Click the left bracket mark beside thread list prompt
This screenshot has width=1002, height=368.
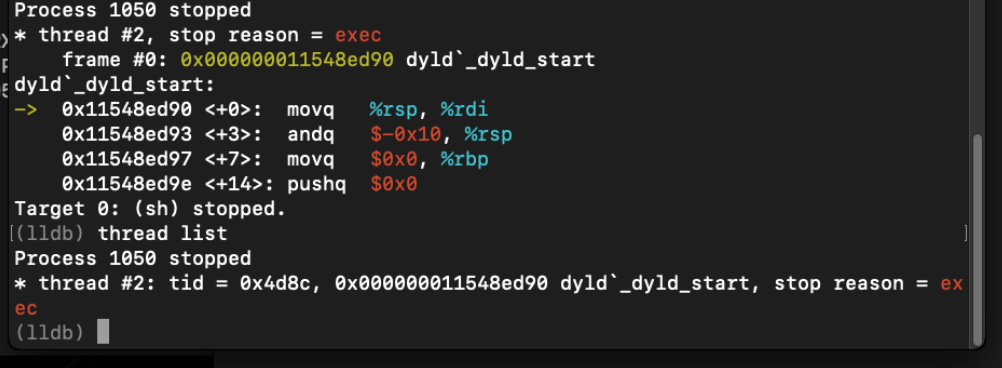12,233
